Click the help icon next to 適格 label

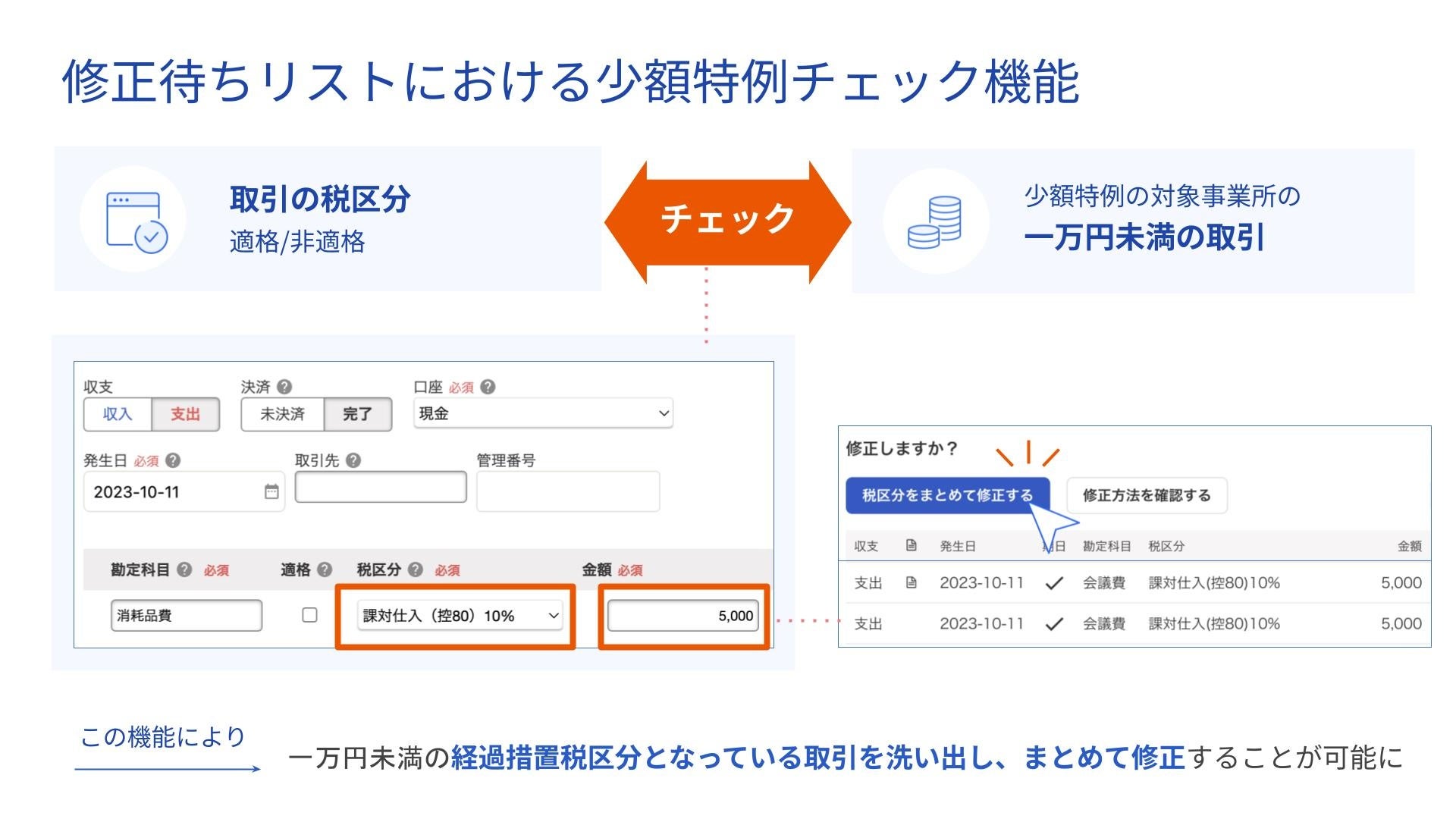325,570
